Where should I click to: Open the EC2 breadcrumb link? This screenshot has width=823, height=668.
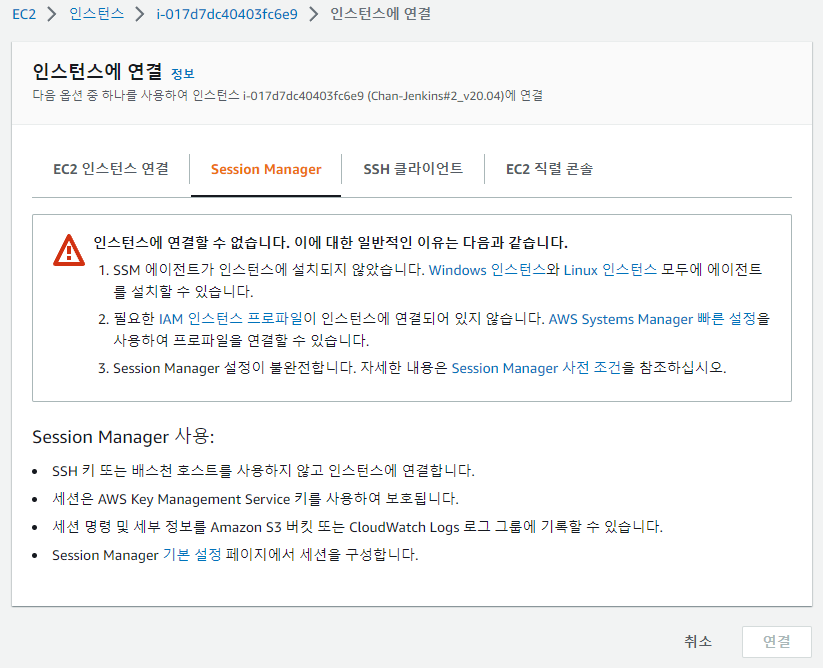coord(24,14)
